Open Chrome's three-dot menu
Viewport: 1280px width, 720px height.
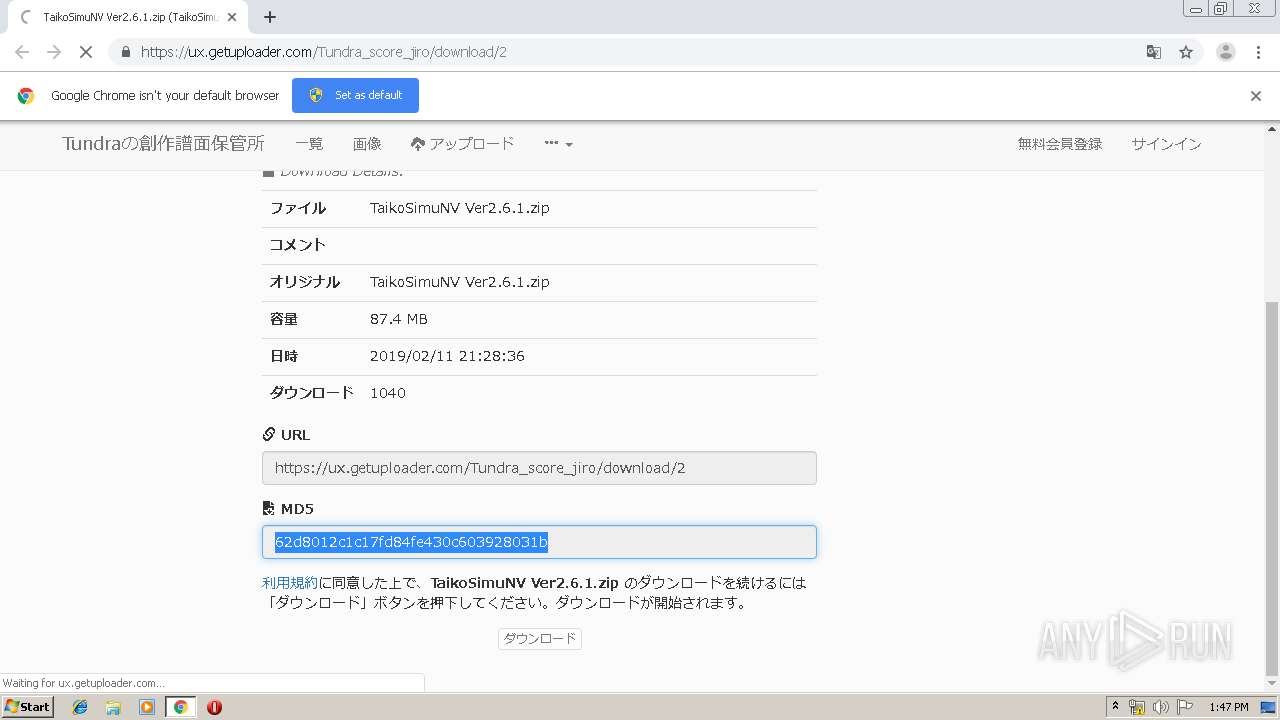(x=1258, y=52)
